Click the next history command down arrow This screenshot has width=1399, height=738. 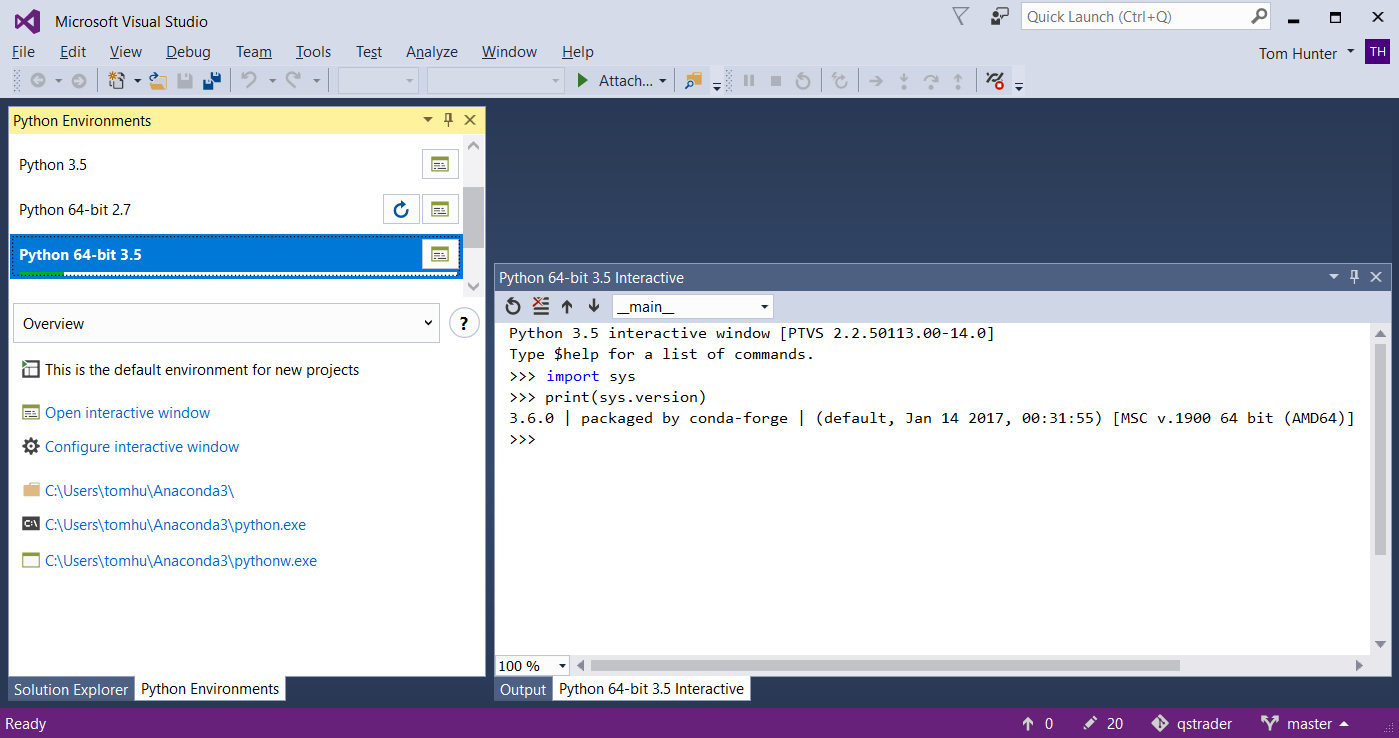click(594, 306)
